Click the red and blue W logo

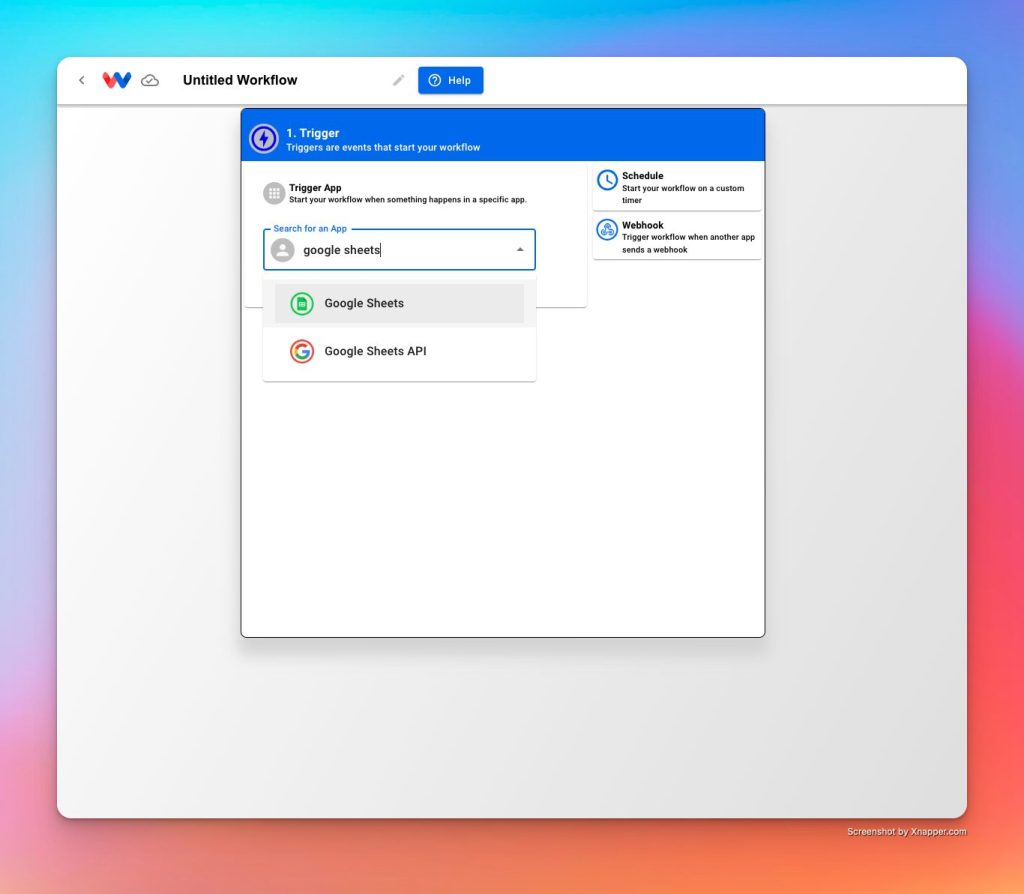(x=117, y=80)
